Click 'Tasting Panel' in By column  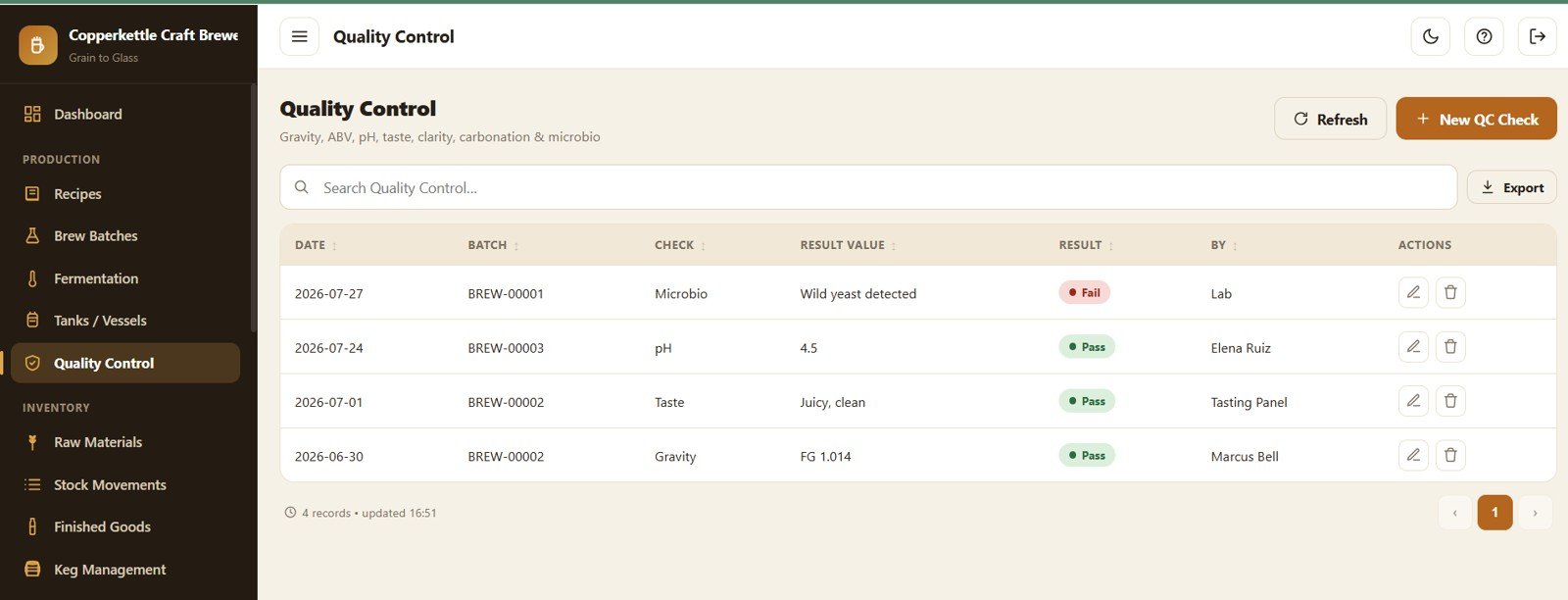(x=1249, y=402)
